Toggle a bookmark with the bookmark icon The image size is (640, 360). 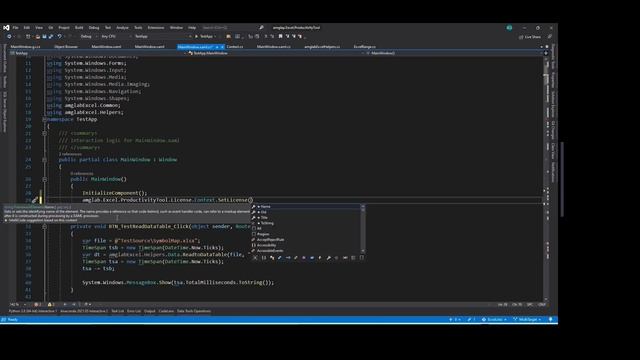click(x=280, y=36)
